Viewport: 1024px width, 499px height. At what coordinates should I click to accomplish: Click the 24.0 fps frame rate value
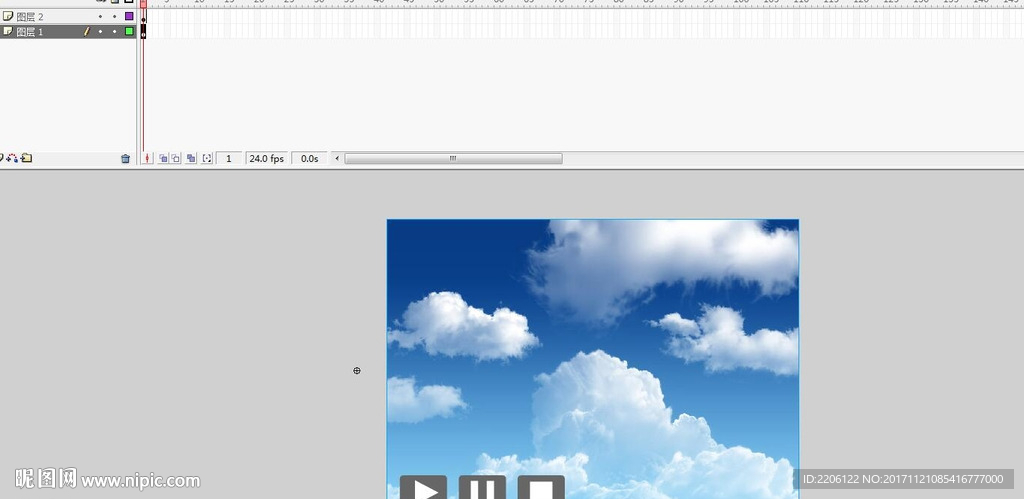coord(266,158)
